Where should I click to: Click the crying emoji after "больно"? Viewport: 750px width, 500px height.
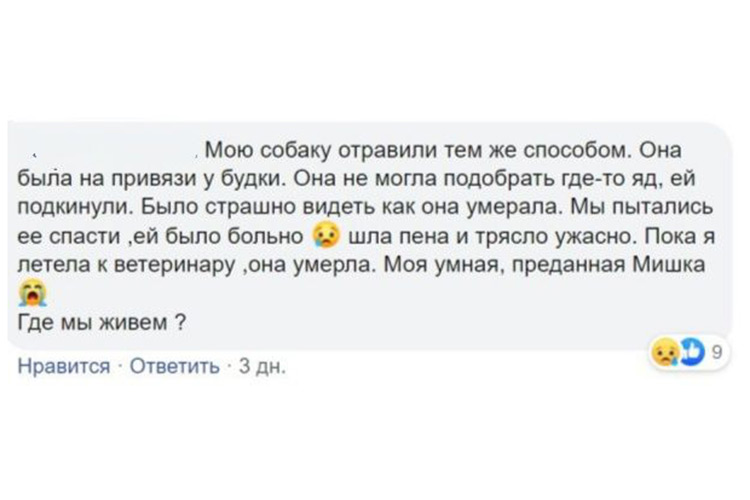(324, 236)
